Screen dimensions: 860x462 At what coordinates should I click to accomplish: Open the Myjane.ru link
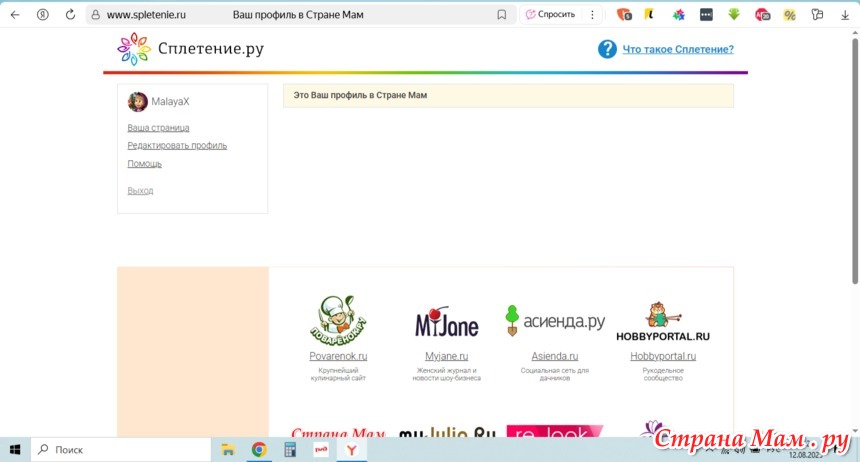tap(446, 356)
